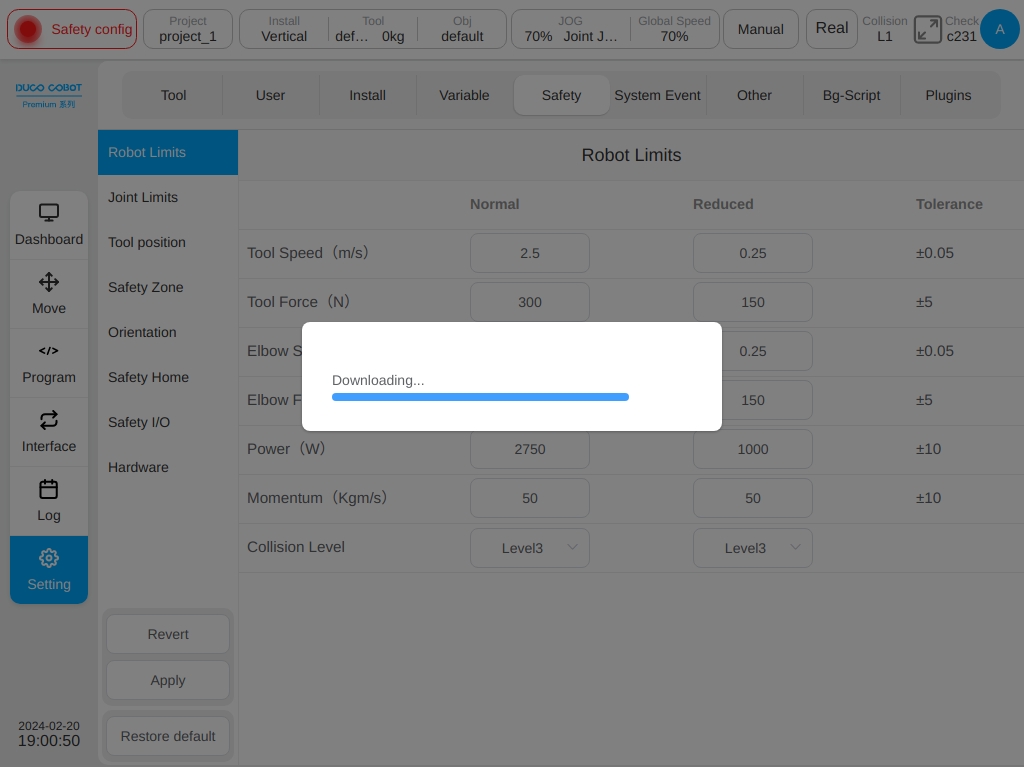This screenshot has width=1024, height=767.
Task: Open the Log calendar icon
Action: [x=49, y=501]
